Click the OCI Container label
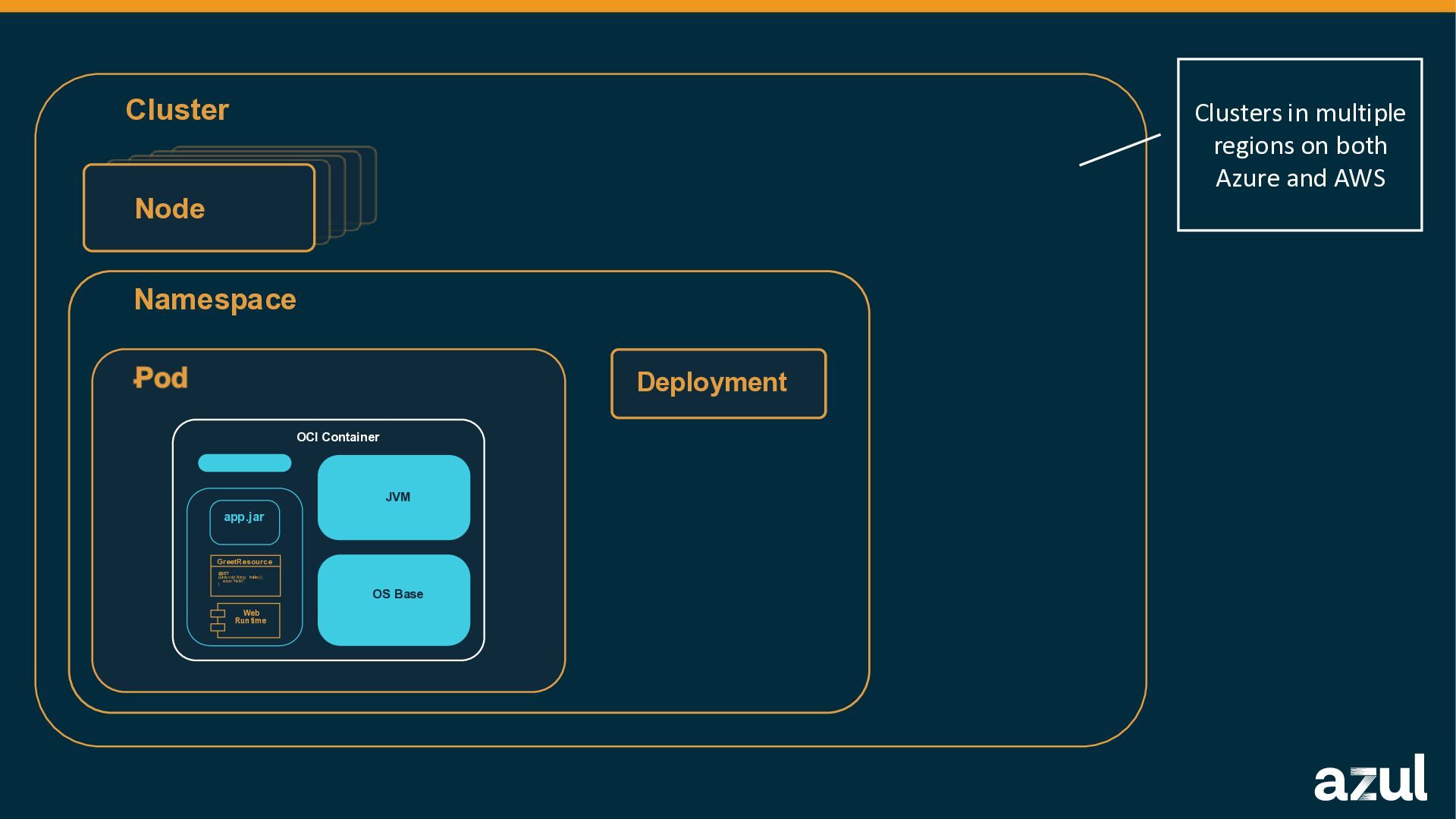The image size is (1456, 819). pos(337,437)
